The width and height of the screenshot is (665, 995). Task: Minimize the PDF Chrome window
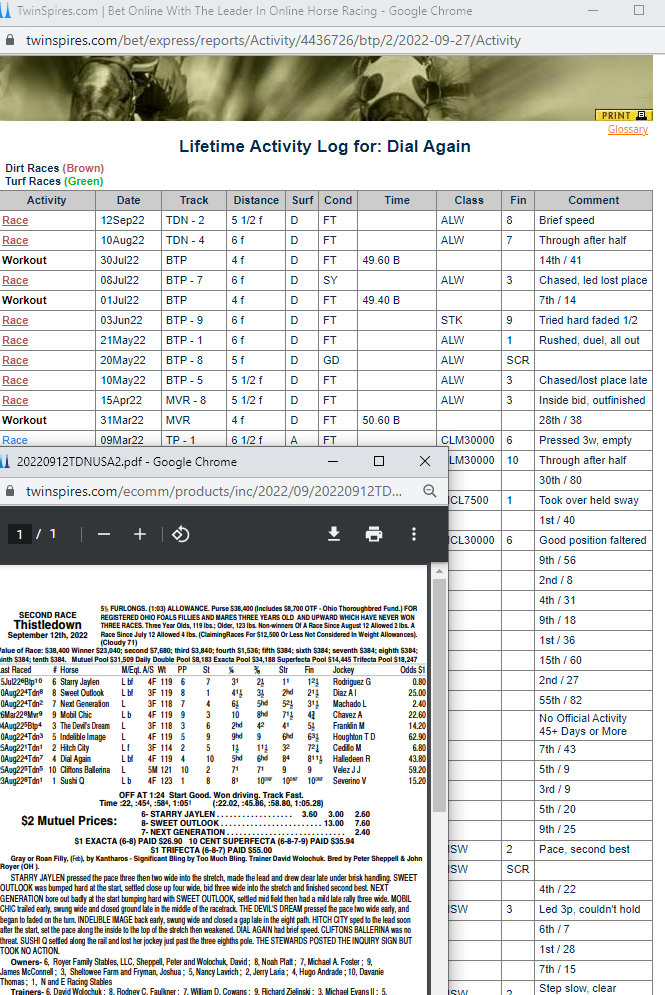click(x=333, y=461)
